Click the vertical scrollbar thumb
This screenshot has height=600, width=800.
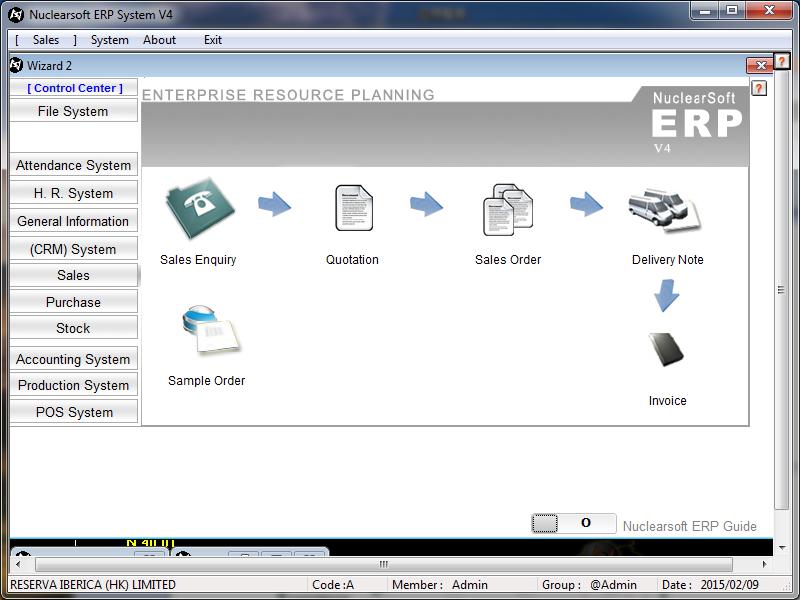coord(782,290)
